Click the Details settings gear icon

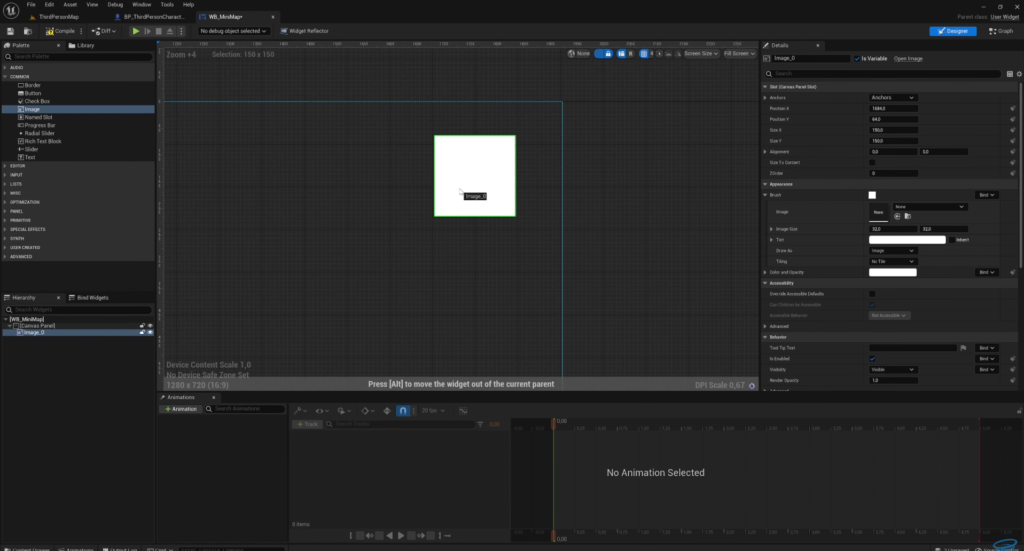tap(1019, 74)
